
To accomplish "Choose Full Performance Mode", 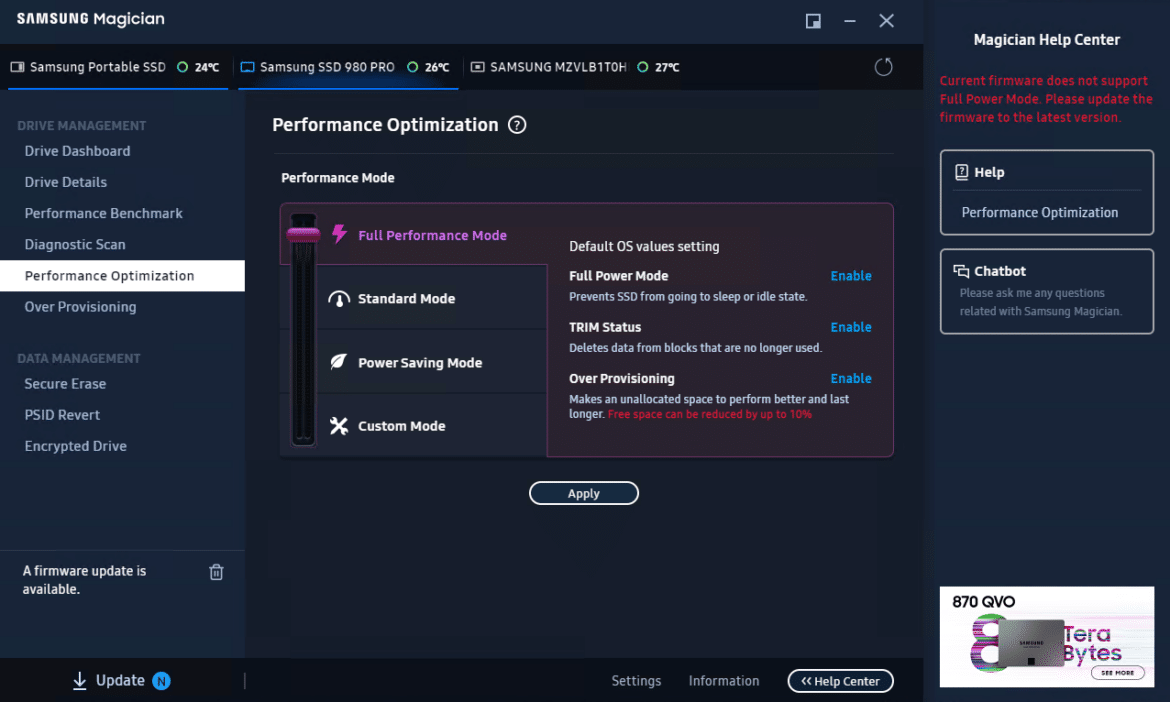I will point(432,235).
